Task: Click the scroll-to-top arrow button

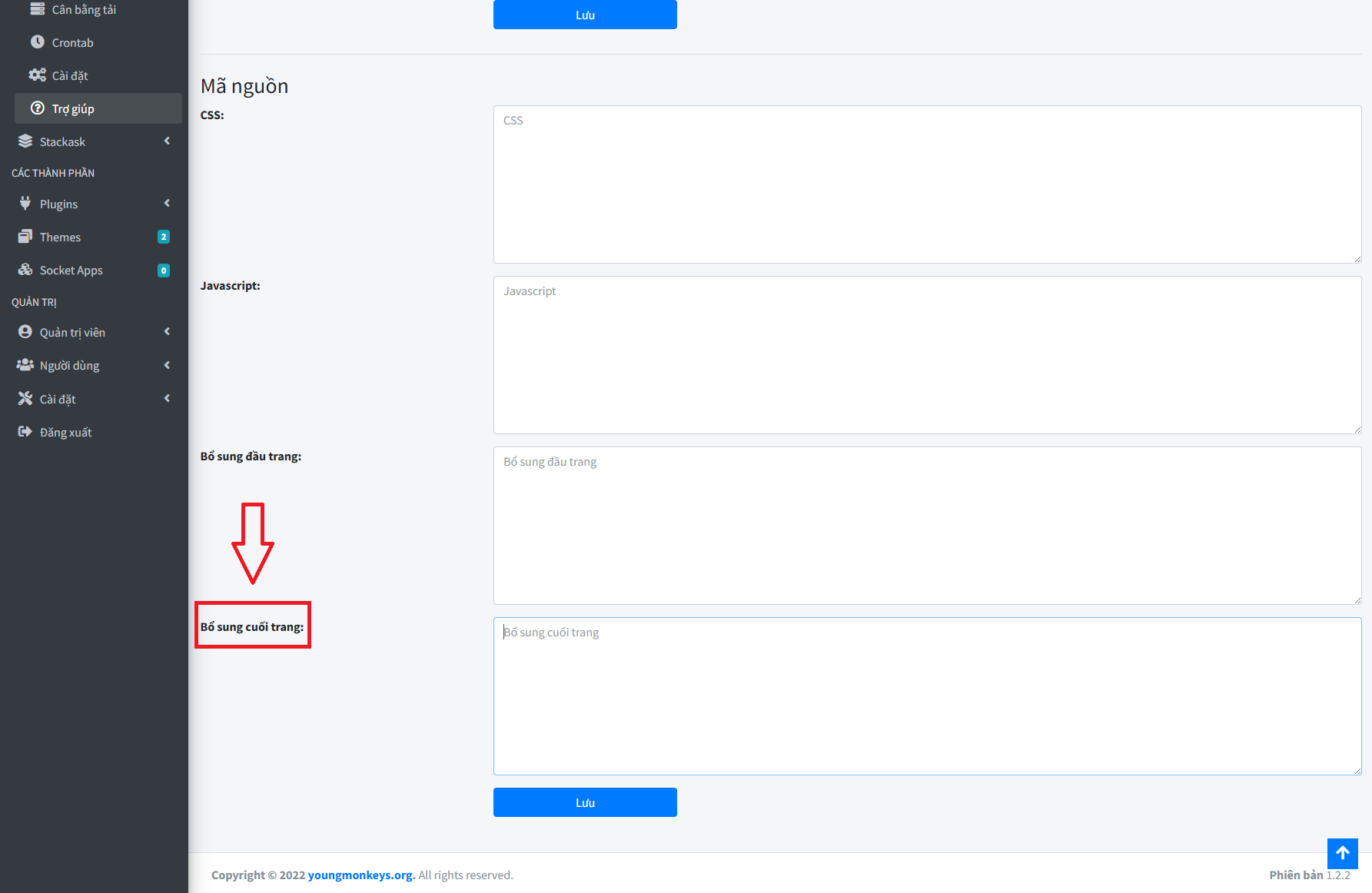Action: [x=1342, y=853]
